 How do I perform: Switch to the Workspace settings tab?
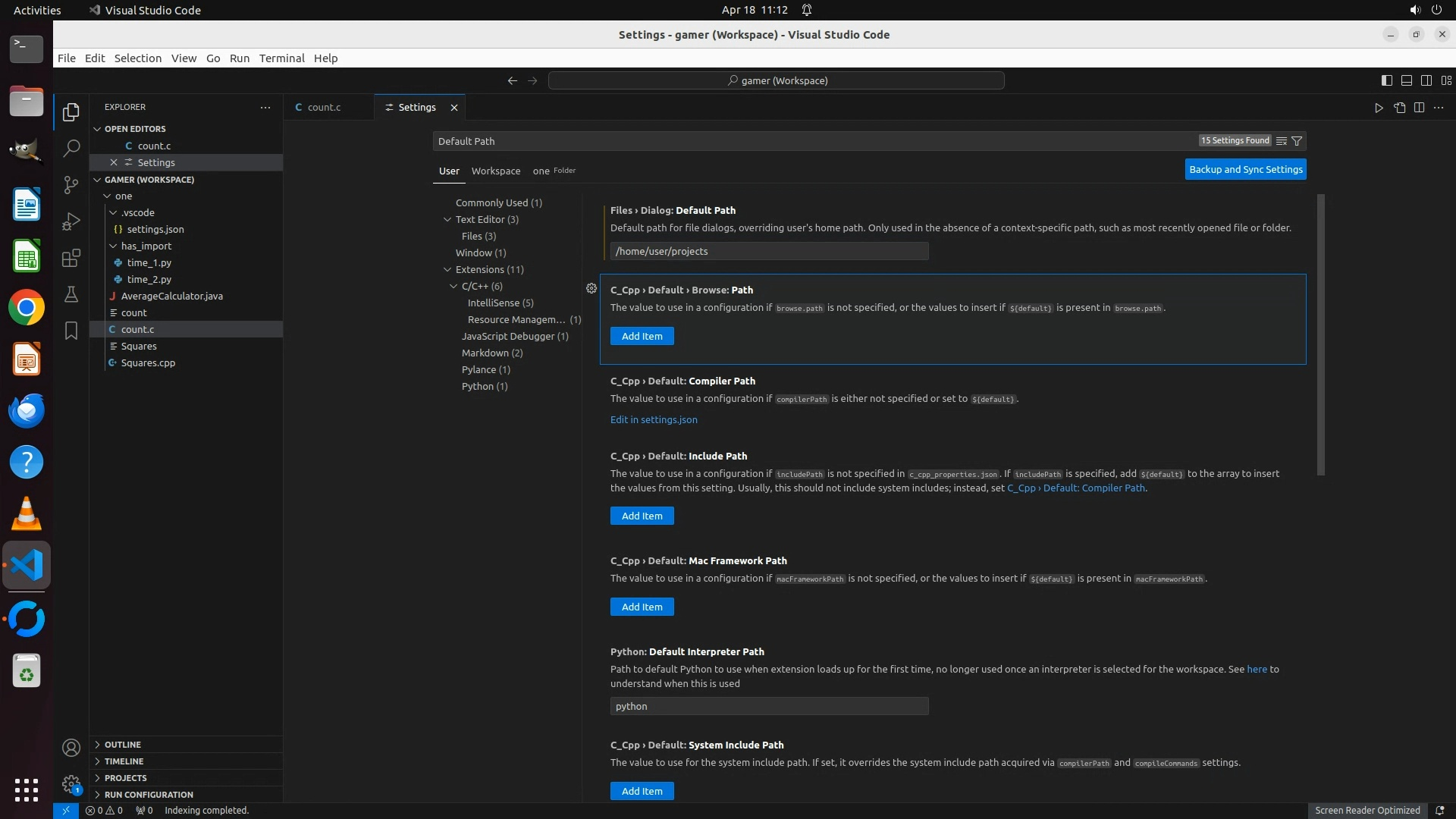[495, 171]
